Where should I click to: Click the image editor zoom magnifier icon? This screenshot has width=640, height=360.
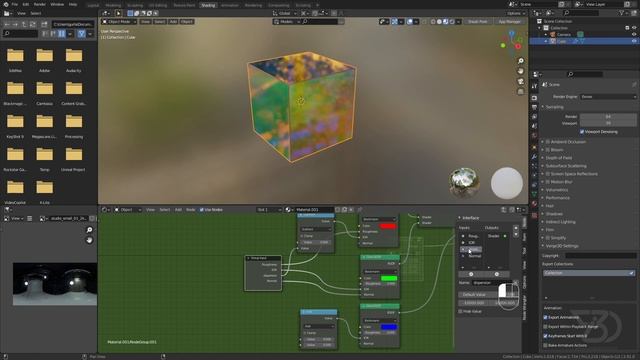pos(89,230)
